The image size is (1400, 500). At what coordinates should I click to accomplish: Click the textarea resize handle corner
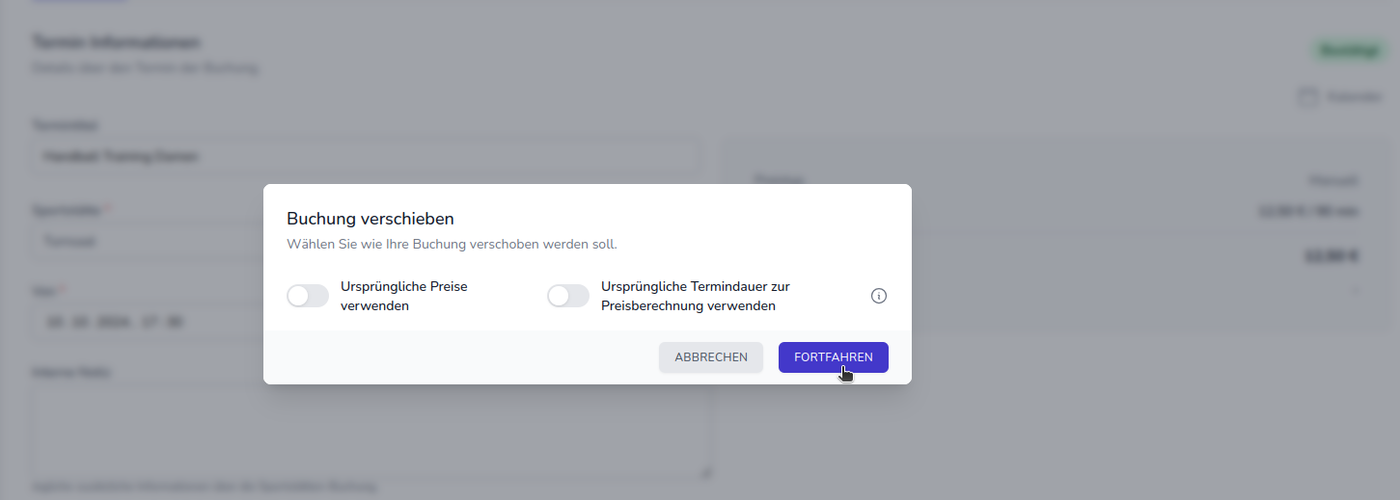click(707, 472)
